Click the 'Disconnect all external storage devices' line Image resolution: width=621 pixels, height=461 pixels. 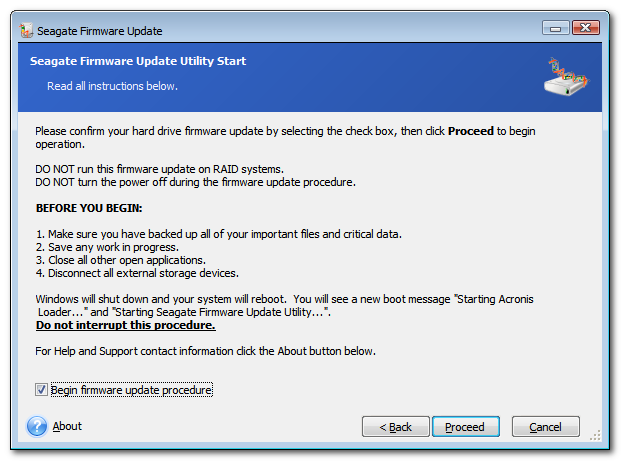137,273
